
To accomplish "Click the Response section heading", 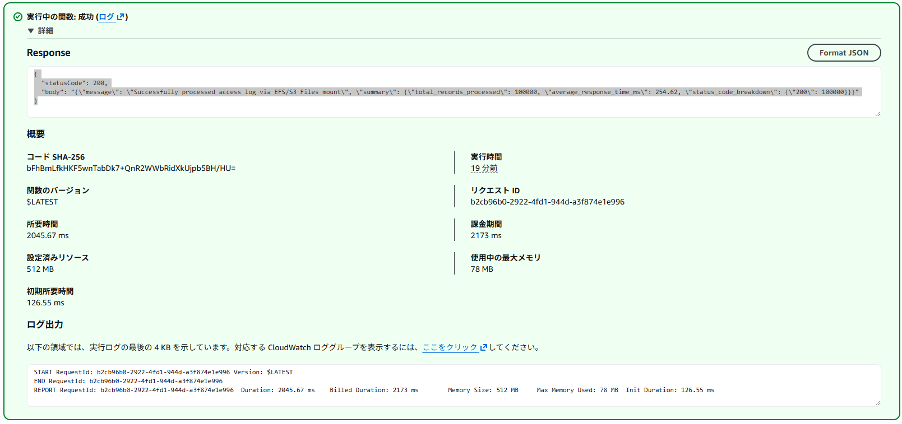I will 49,53.
